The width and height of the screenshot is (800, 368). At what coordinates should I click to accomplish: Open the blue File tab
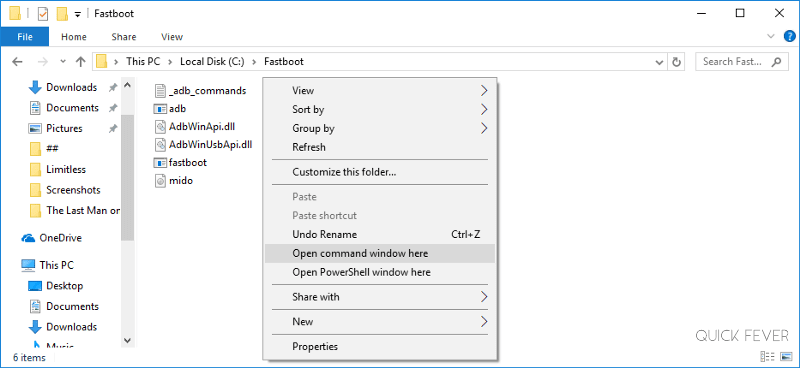[24, 37]
